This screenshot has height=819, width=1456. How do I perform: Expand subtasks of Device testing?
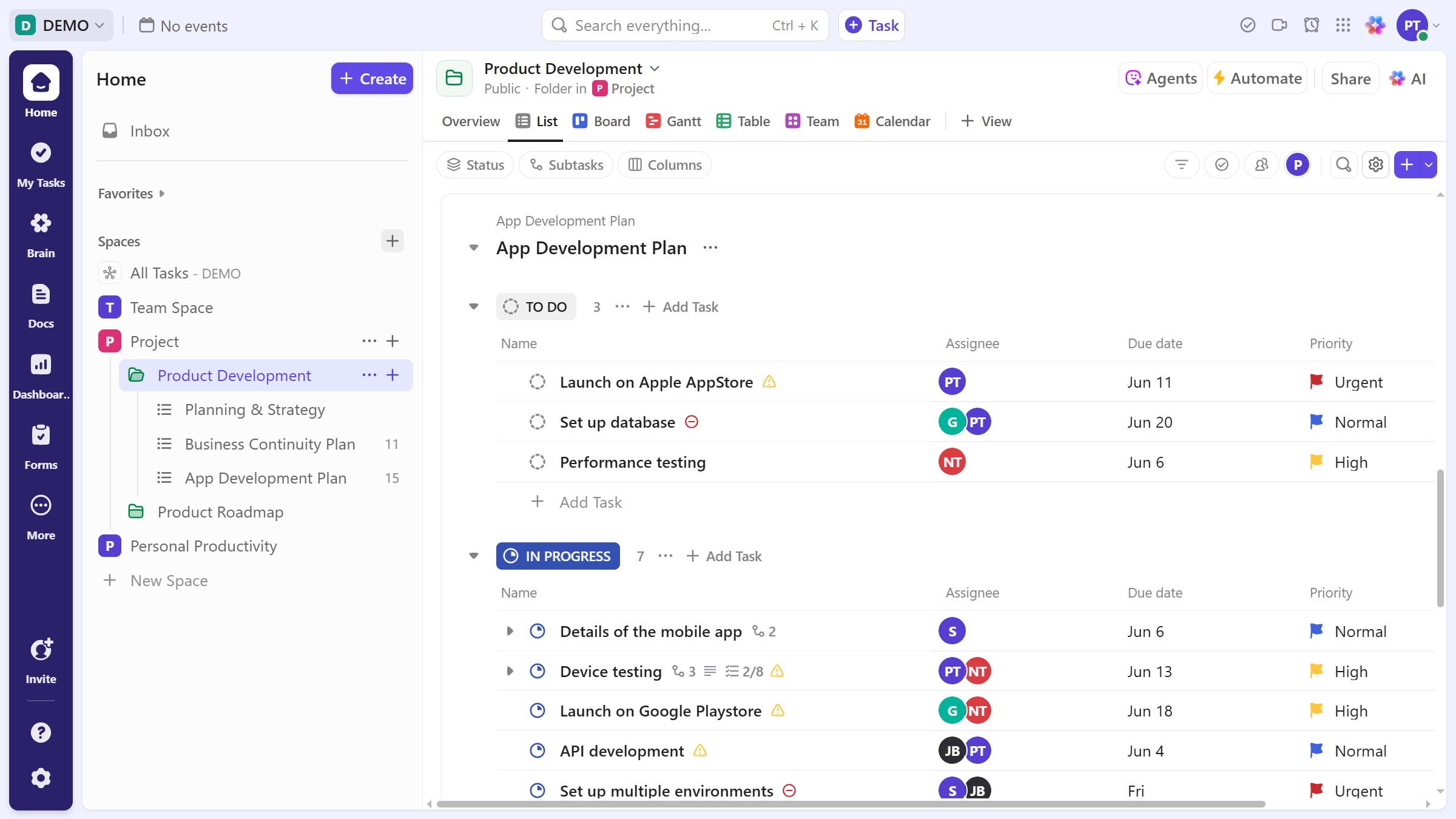pos(510,672)
